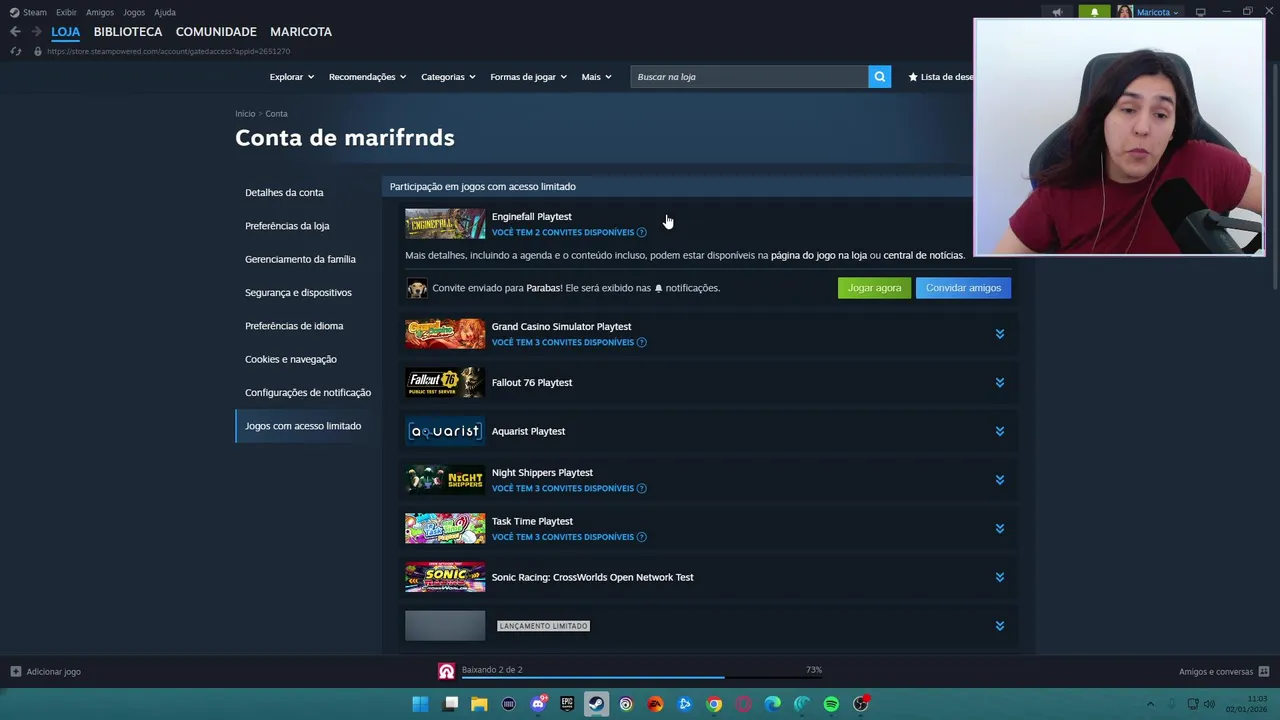Open the Ajuda menu
Image resolution: width=1280 pixels, height=720 pixels.
tap(165, 12)
